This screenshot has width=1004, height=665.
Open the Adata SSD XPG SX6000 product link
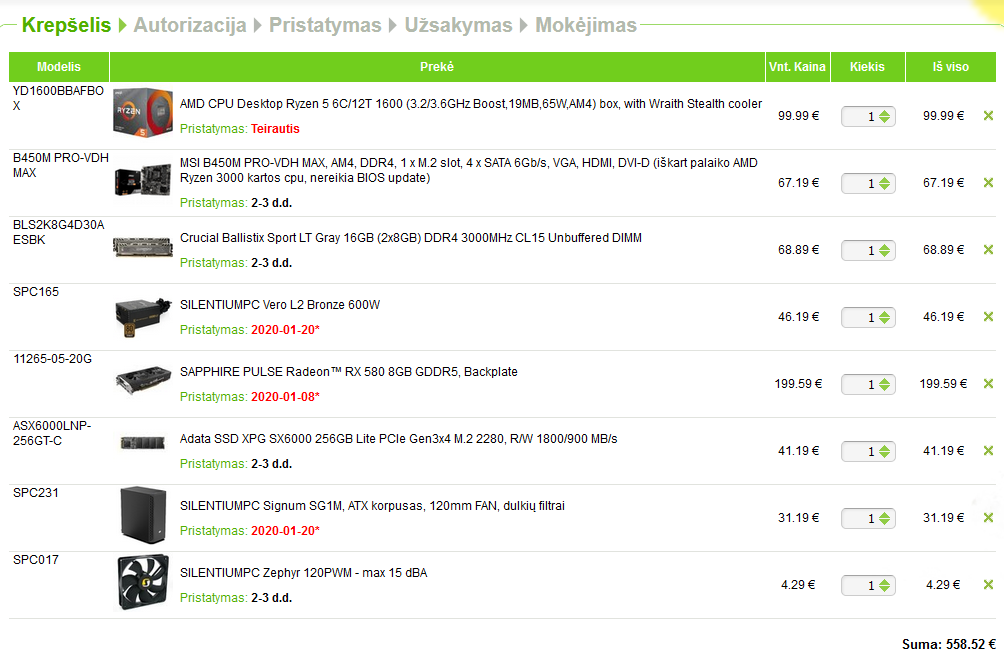pos(398,438)
